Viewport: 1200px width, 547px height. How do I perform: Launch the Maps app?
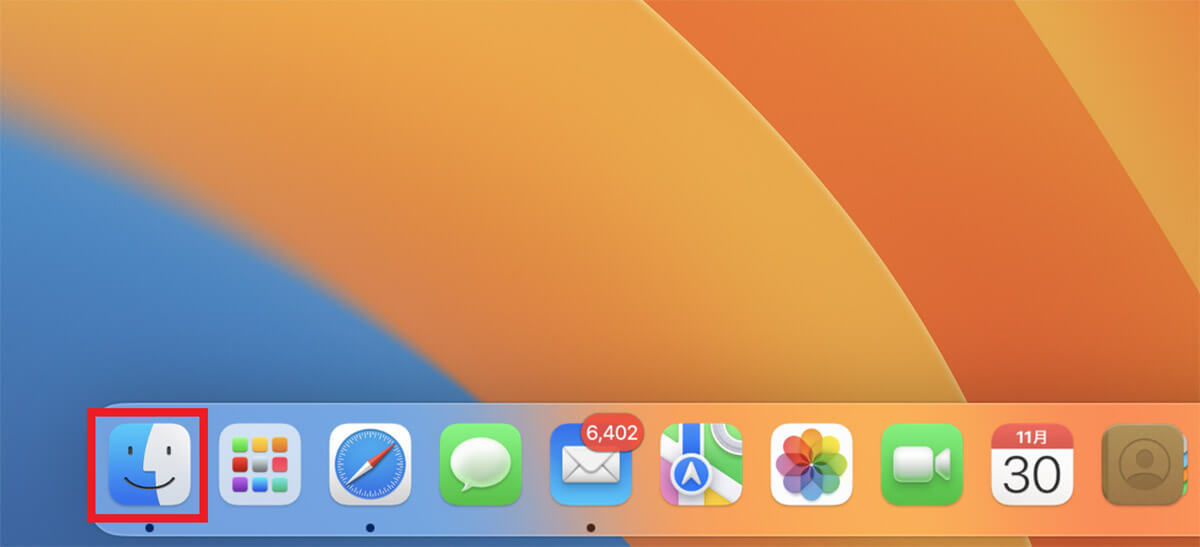point(701,464)
